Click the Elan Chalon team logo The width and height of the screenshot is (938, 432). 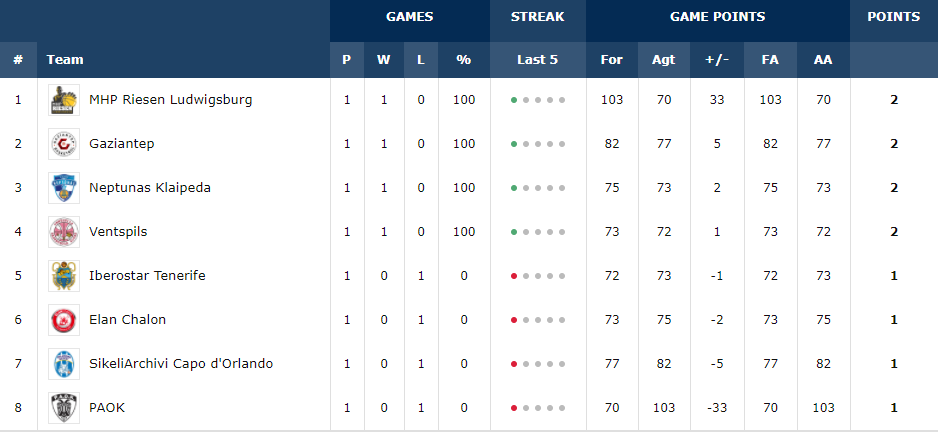[x=64, y=320]
